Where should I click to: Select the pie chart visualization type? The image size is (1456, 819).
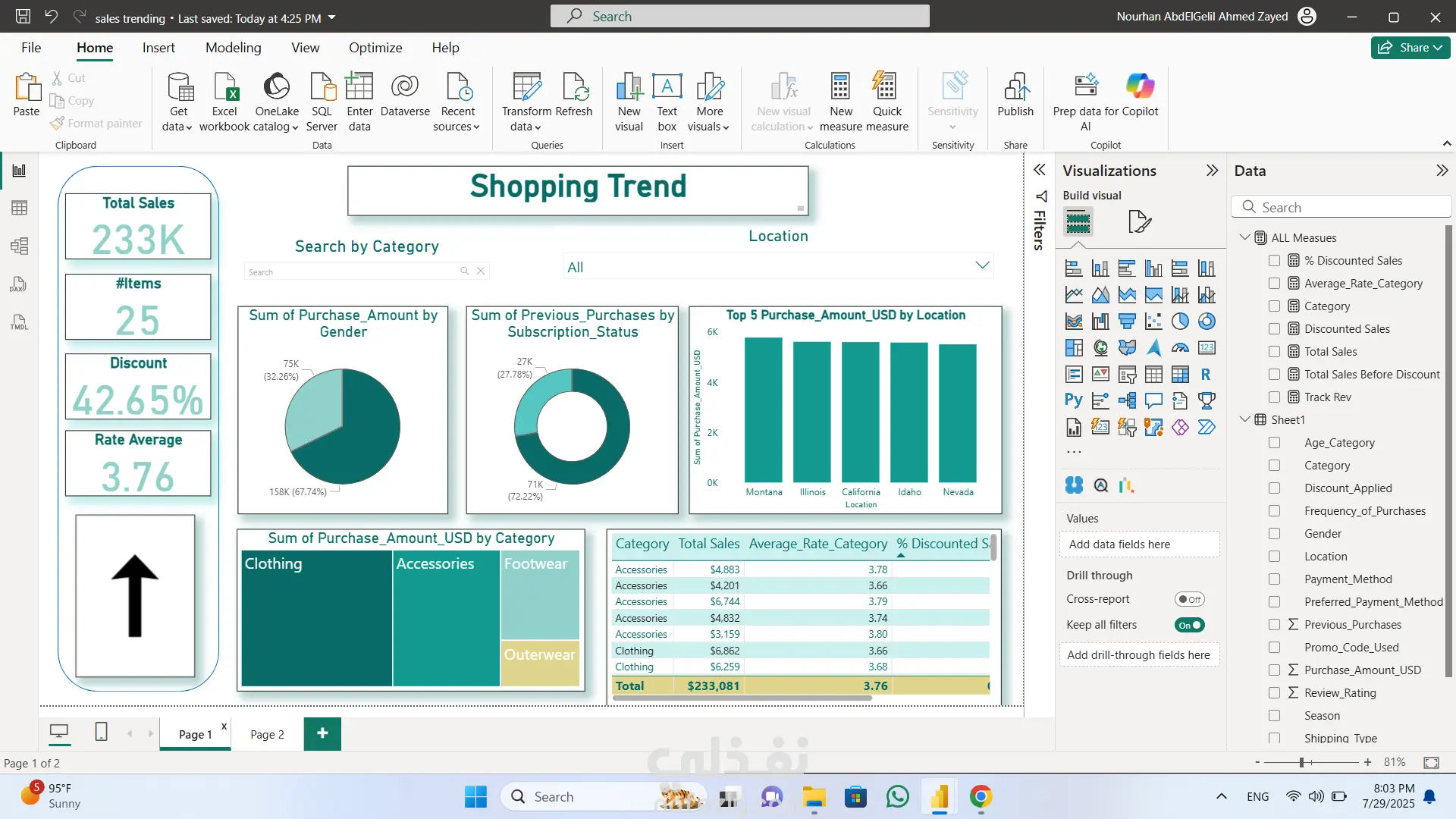1180,322
